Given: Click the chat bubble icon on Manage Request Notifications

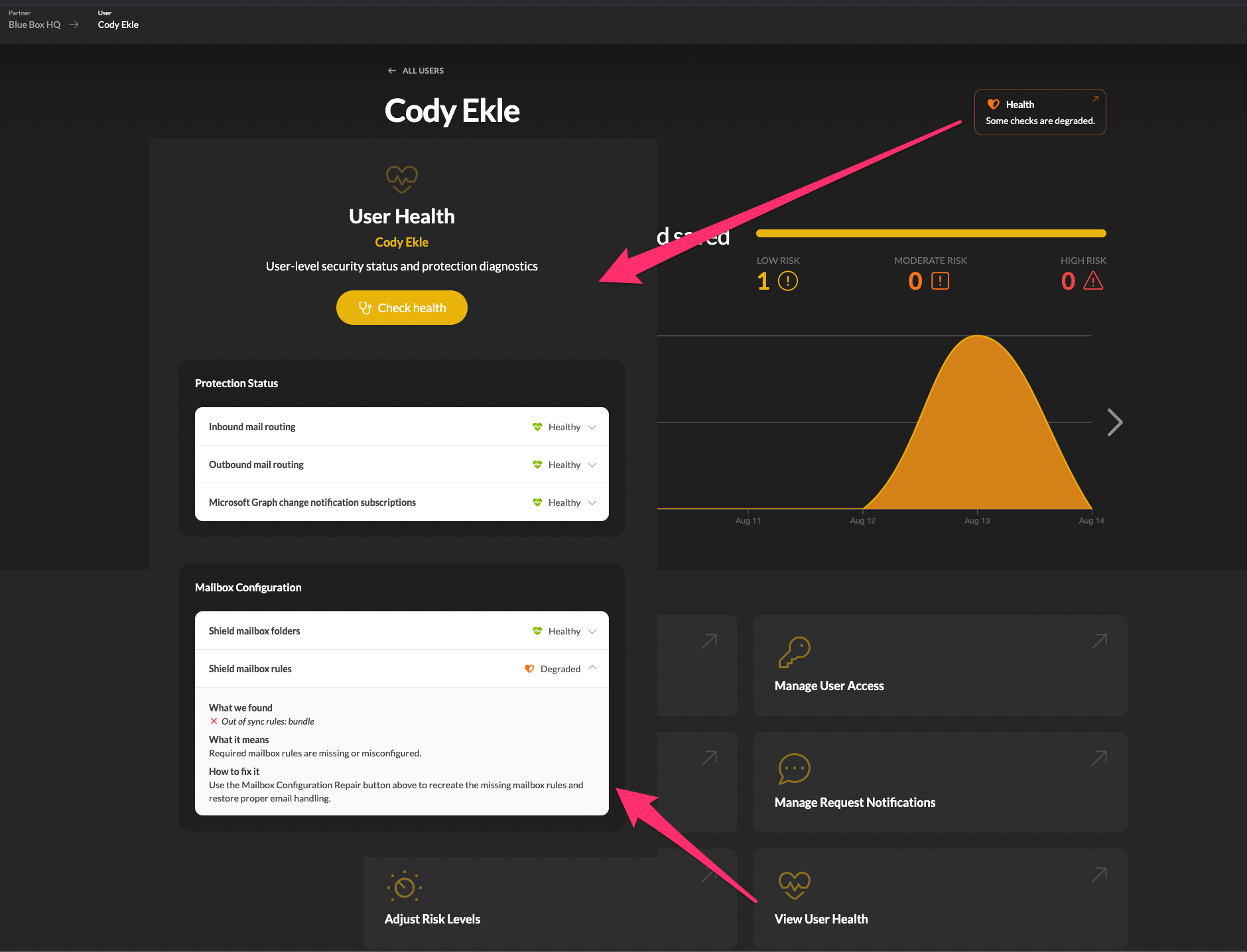Looking at the screenshot, I should pos(794,769).
